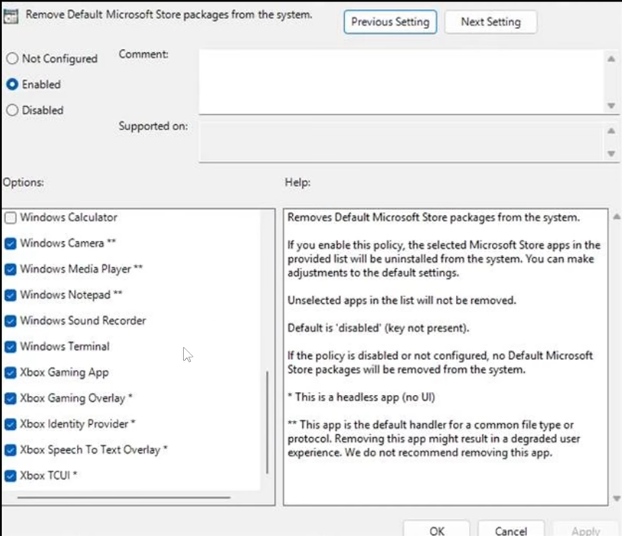Click the Help label
The height and width of the screenshot is (536, 622).
[x=298, y=183]
